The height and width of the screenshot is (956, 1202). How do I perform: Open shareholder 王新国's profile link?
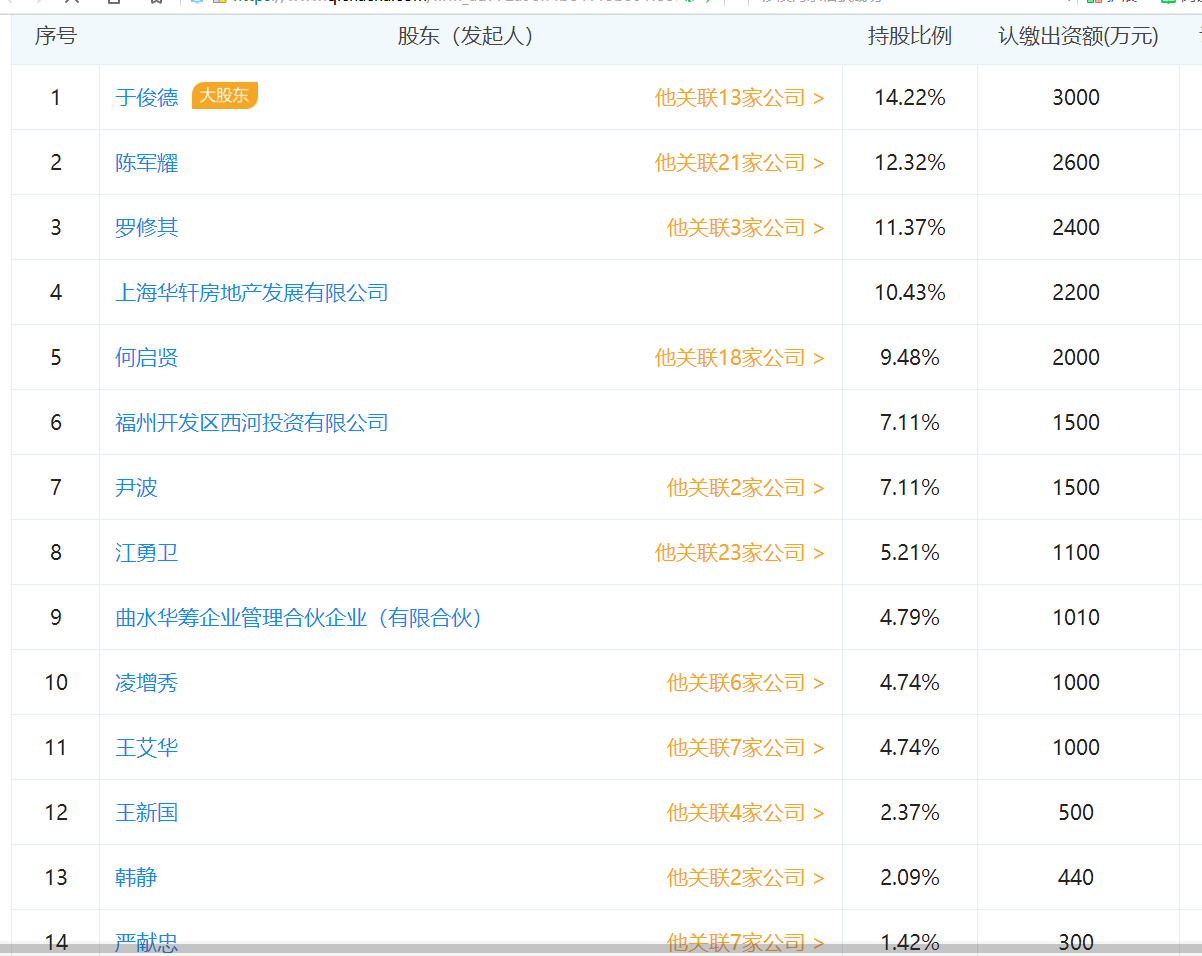pos(147,812)
